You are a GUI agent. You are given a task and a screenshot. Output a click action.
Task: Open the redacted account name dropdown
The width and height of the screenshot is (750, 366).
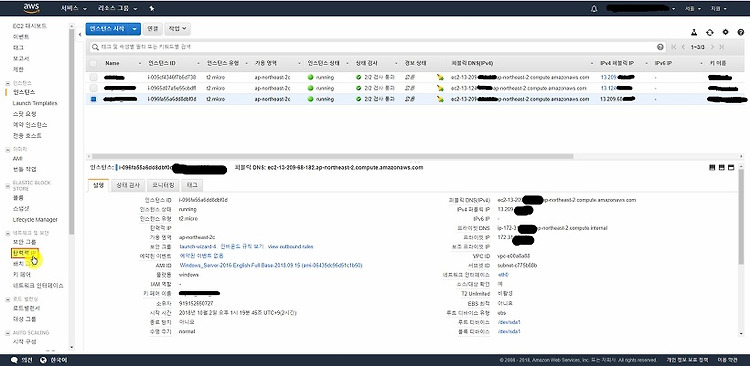tap(641, 9)
